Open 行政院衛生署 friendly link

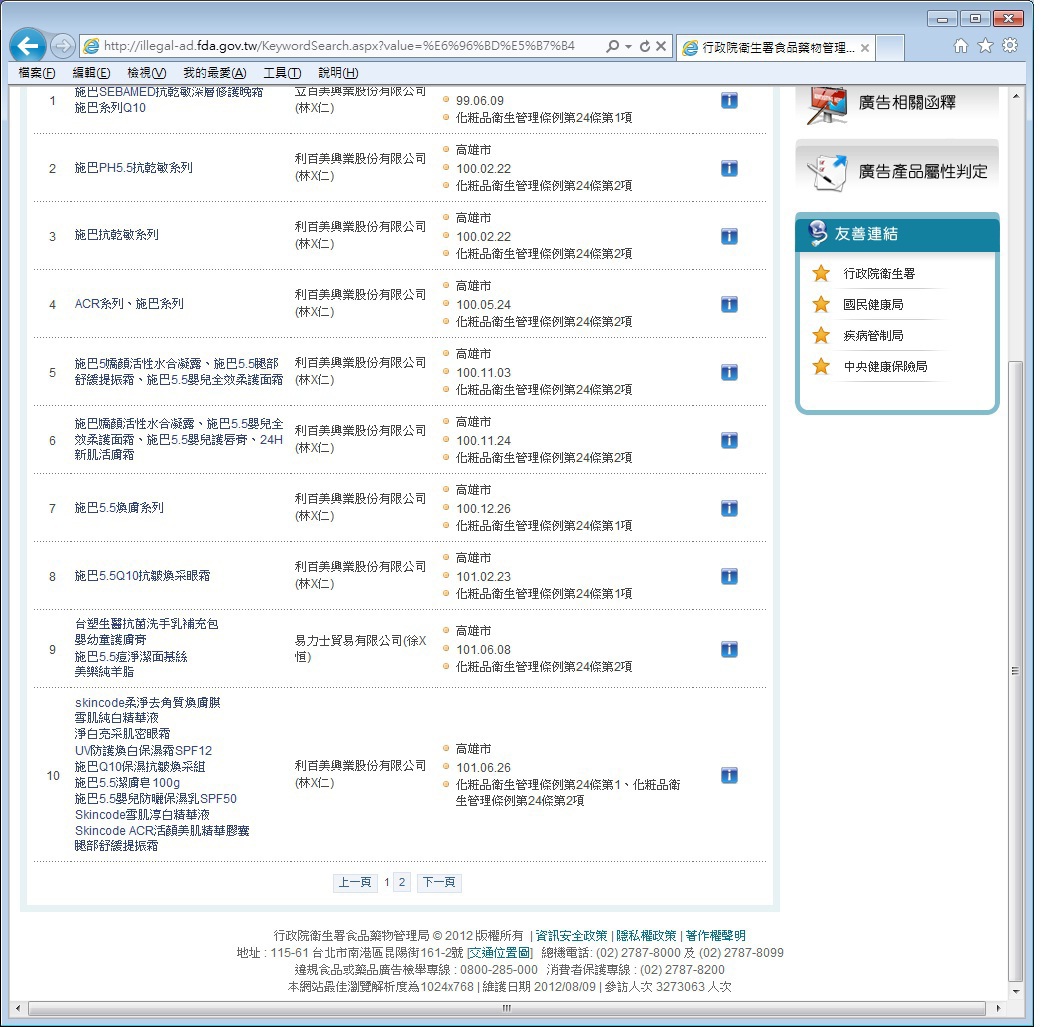pos(879,274)
